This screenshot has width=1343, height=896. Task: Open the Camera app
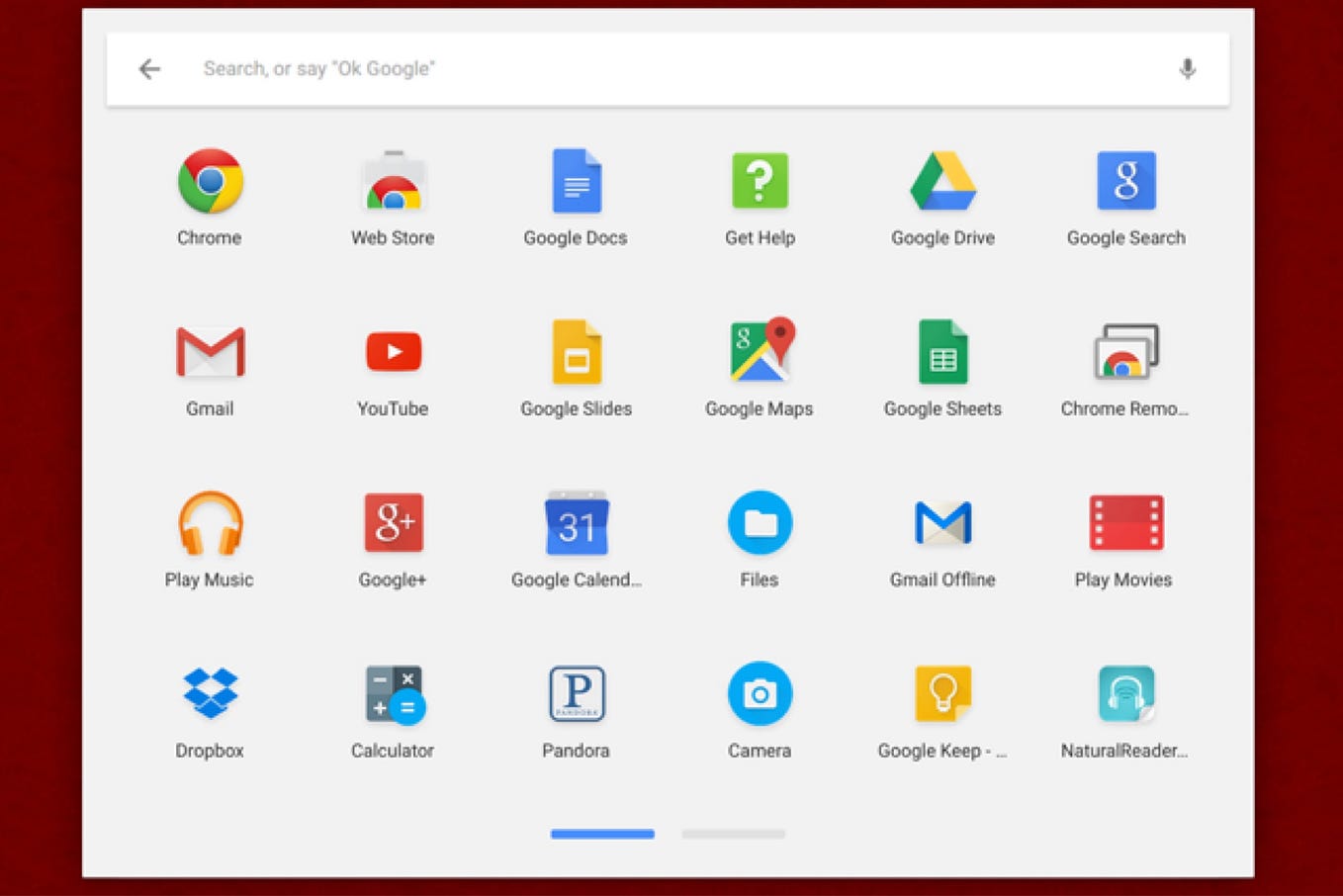coord(759,694)
